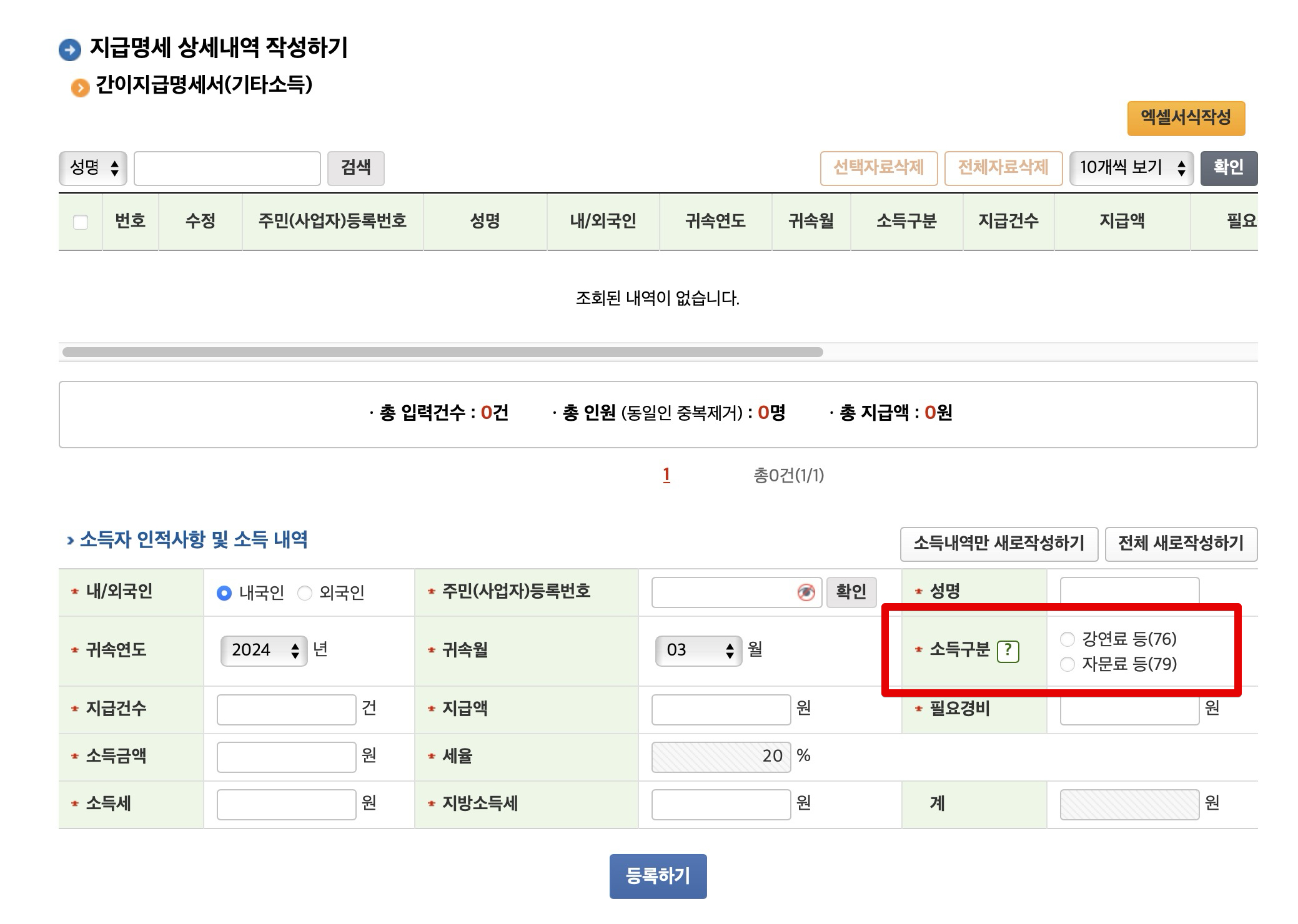This screenshot has width=1298, height=924.
Task: Click the horizontal table scrollbar
Action: 442,352
